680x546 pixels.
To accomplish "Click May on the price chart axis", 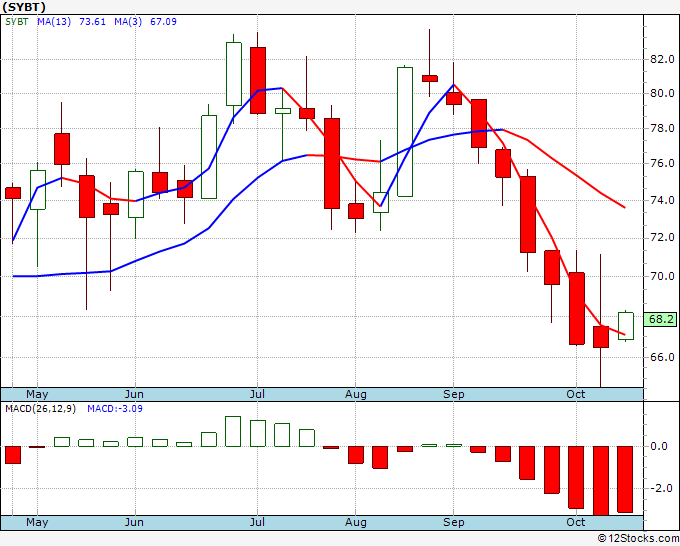I will pos(37,394).
